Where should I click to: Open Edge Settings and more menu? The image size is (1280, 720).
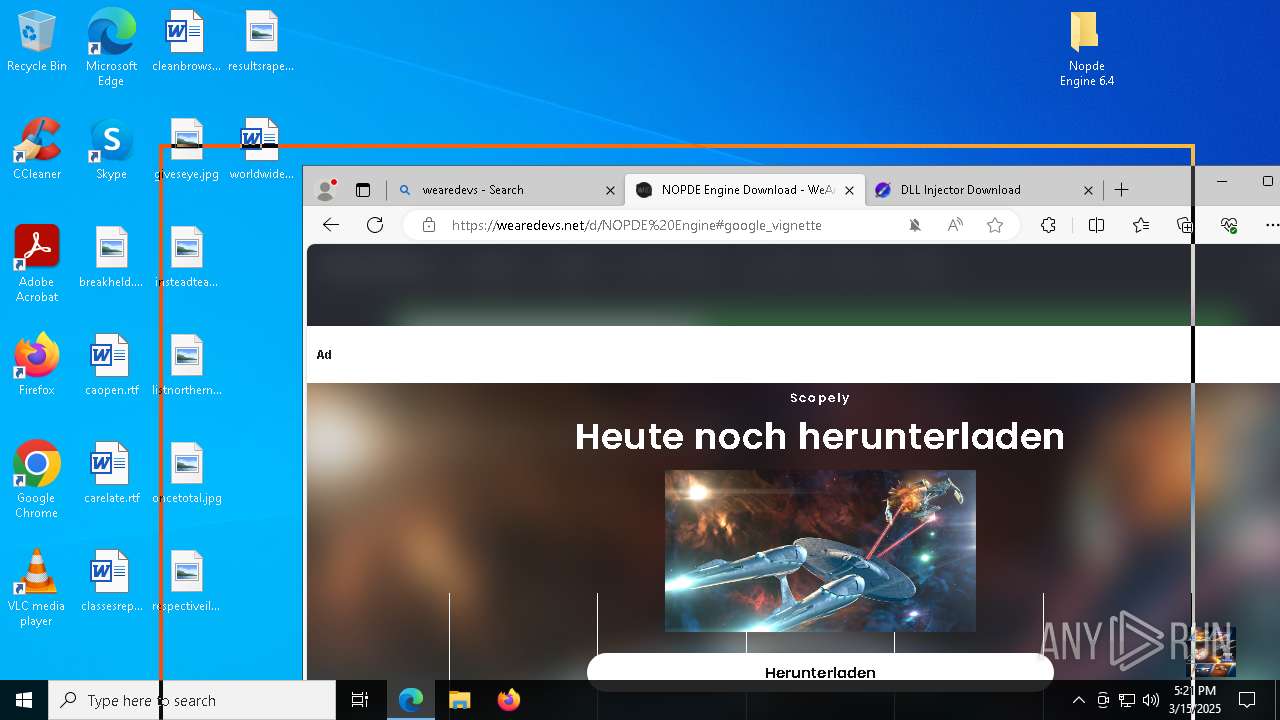[1271, 225]
